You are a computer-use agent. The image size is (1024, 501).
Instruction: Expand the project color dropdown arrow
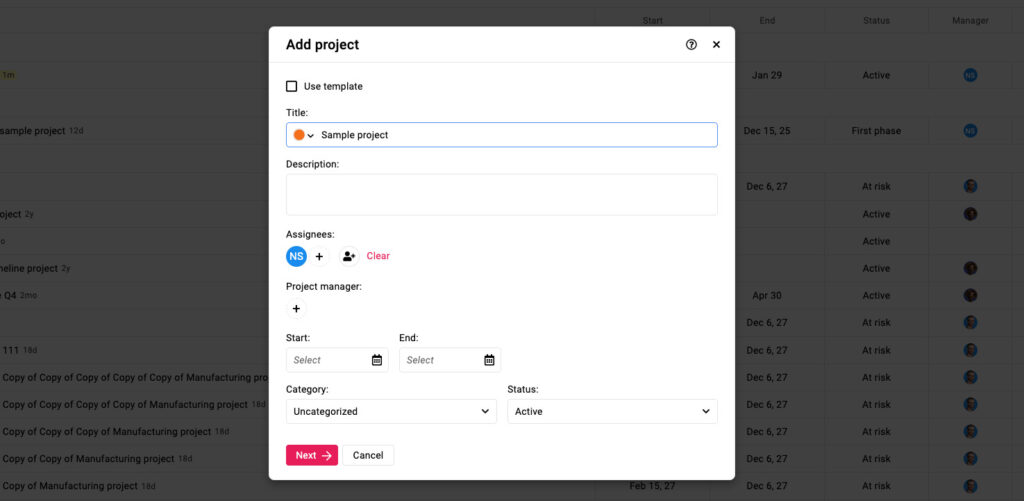click(311, 135)
